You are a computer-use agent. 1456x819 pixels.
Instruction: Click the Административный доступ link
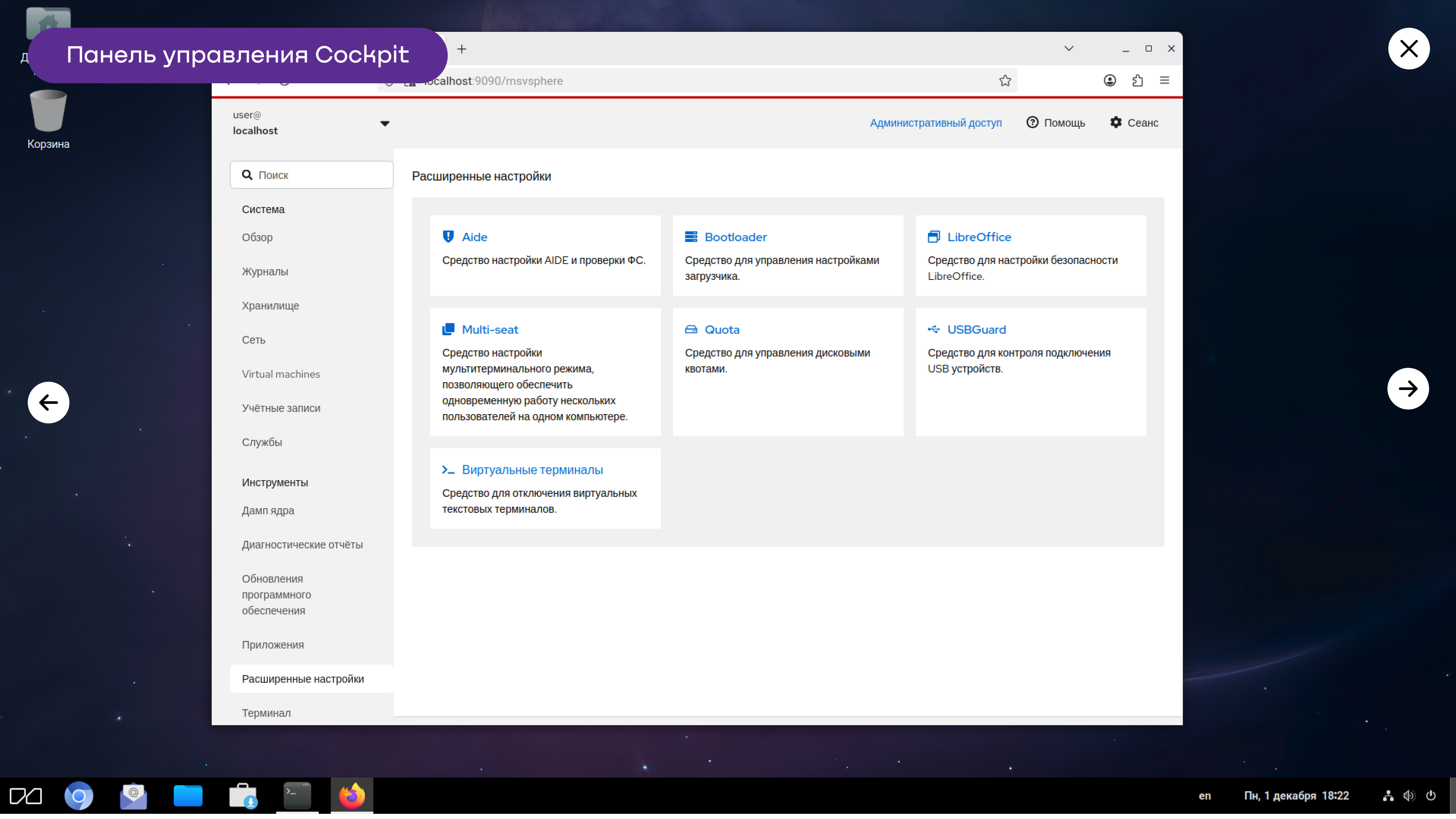tap(935, 123)
